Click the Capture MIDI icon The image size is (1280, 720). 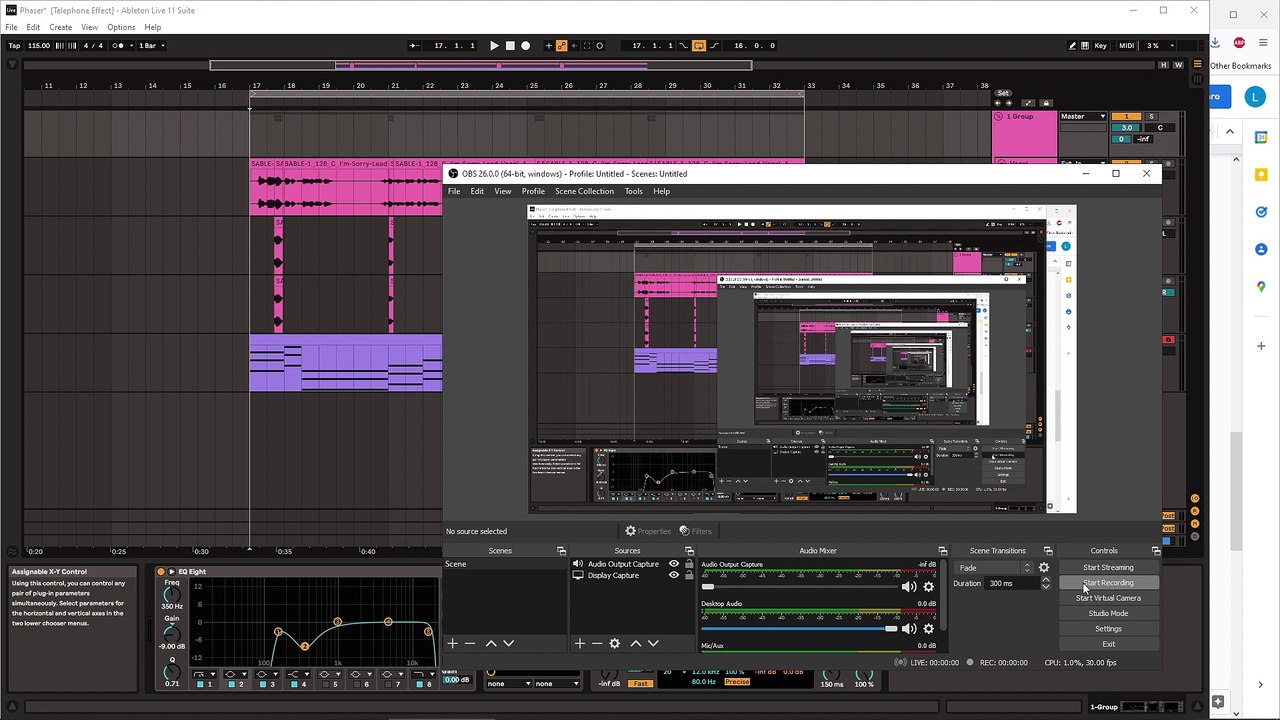pyautogui.click(x=587, y=46)
